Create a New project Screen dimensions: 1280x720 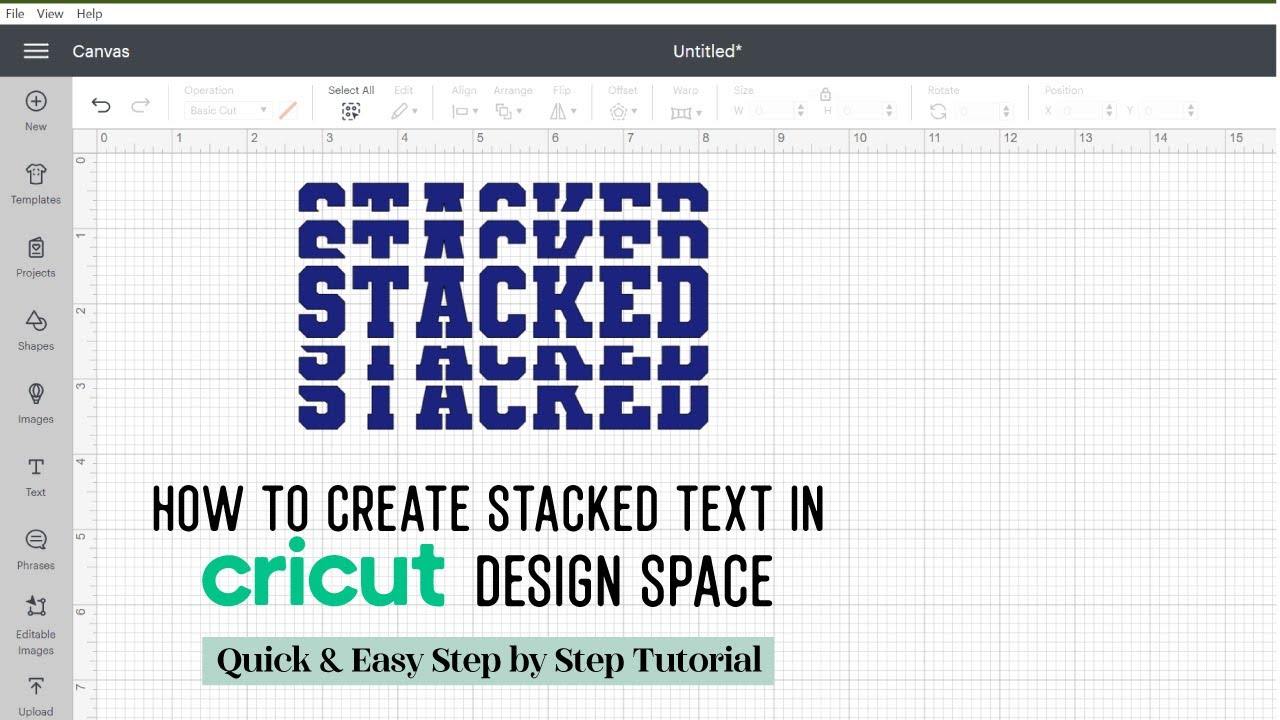[x=36, y=110]
